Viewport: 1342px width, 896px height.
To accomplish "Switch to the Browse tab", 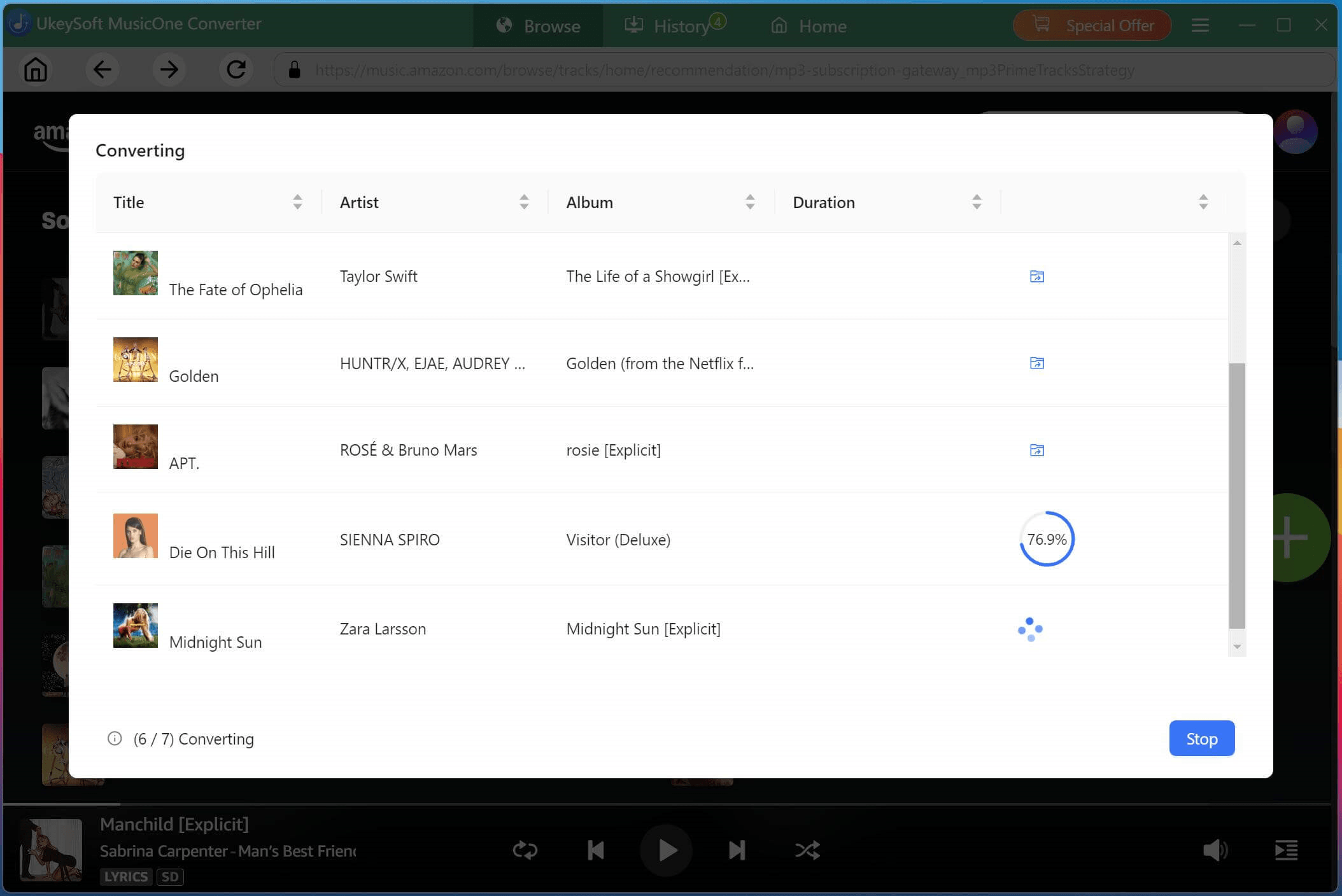I will pos(538,25).
